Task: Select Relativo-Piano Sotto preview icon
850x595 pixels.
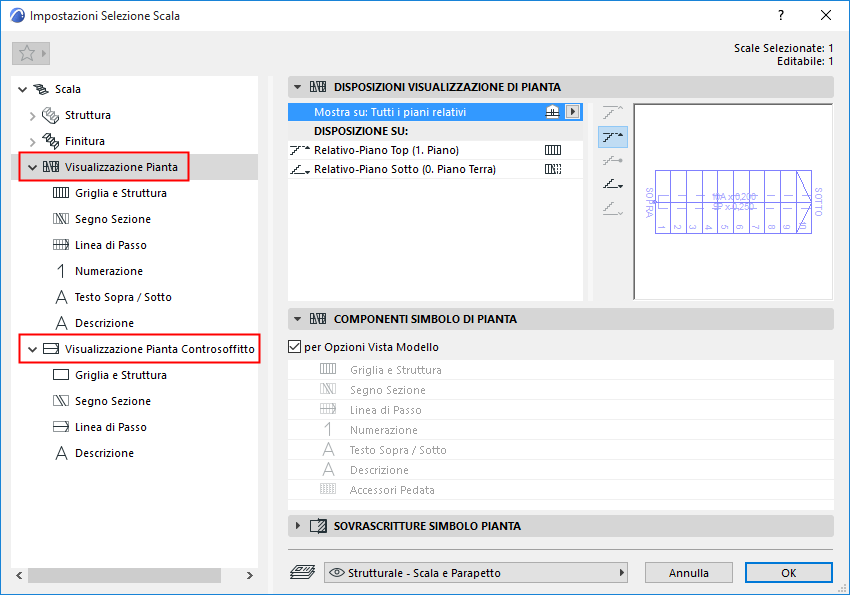Action: [613, 185]
